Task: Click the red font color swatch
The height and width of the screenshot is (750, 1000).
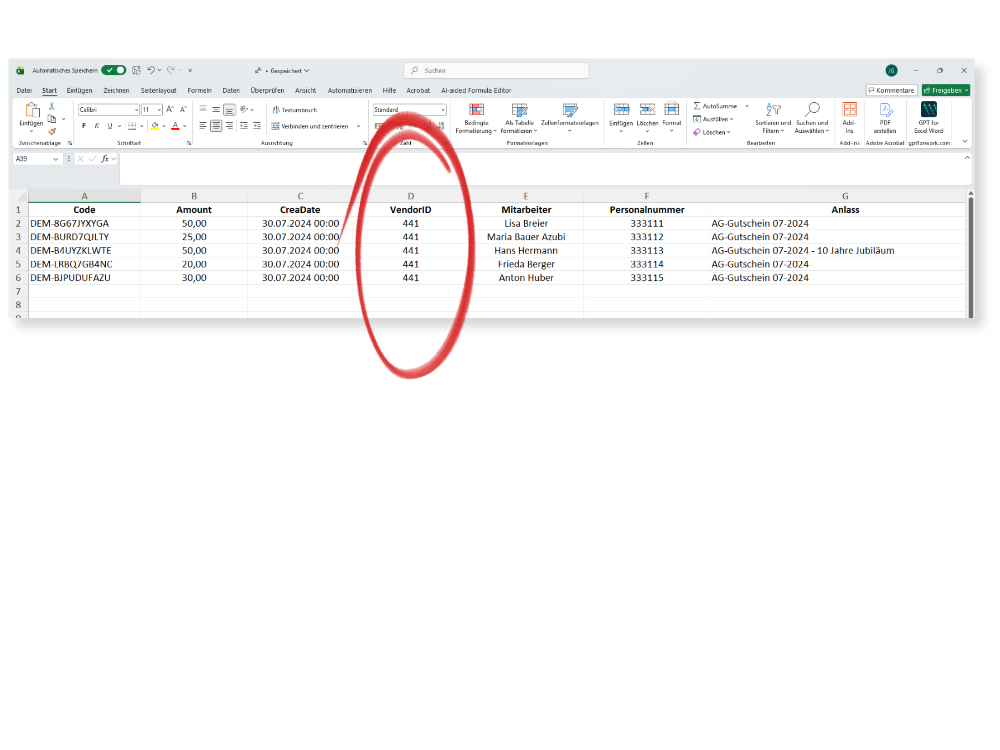Action: [174, 126]
